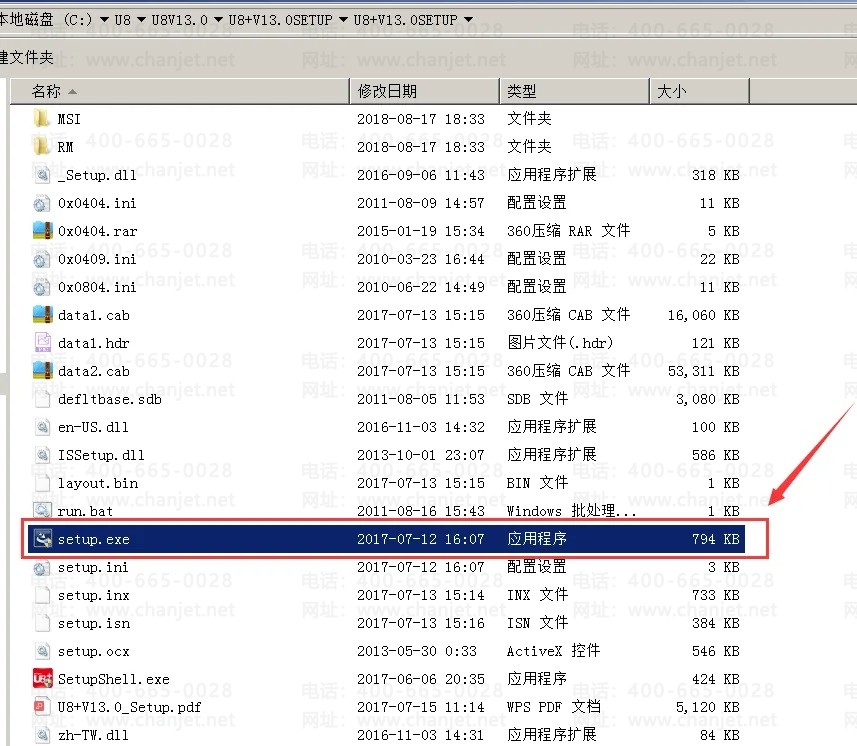Image resolution: width=857 pixels, height=746 pixels.
Task: Expand dropdown arrow after U8V13.0 breadcrumb
Action: click(218, 20)
